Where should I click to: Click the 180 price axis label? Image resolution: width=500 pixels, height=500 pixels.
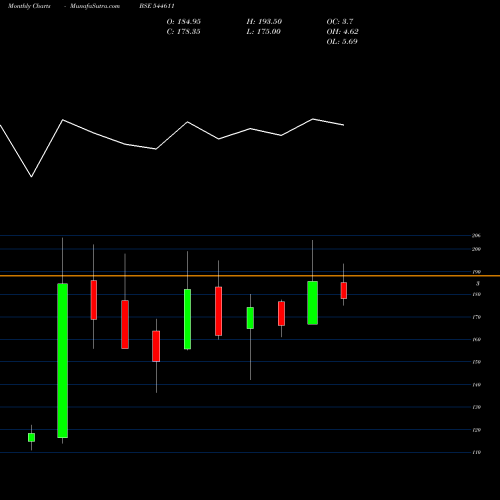[x=476, y=294]
